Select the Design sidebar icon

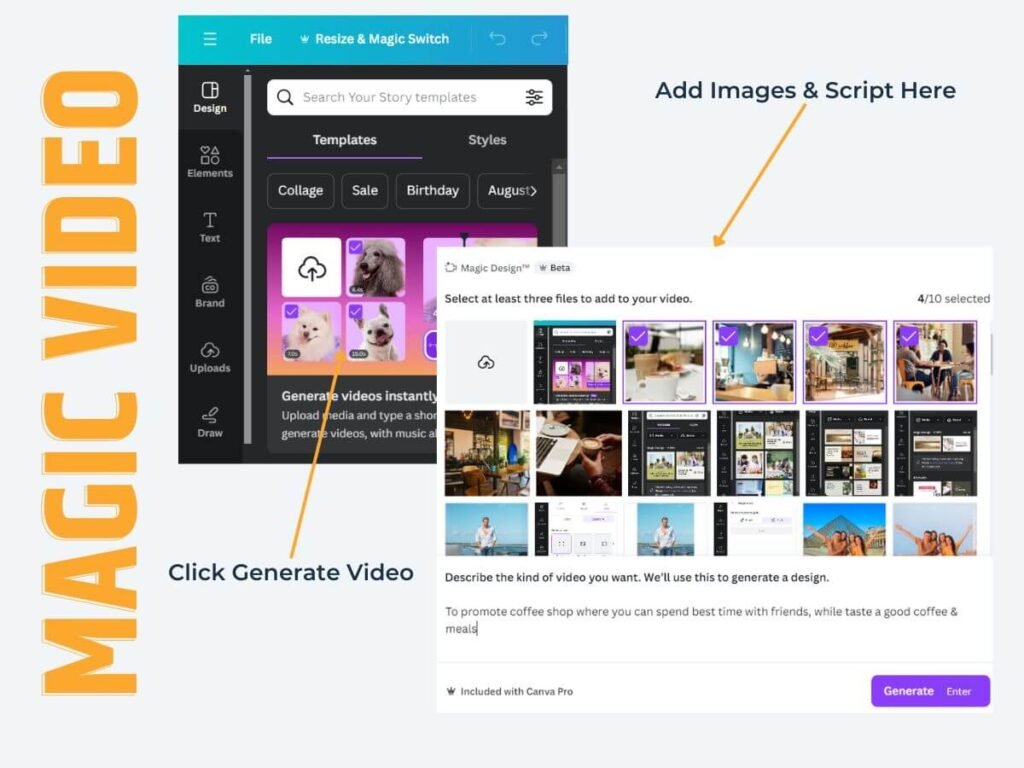[x=210, y=97]
